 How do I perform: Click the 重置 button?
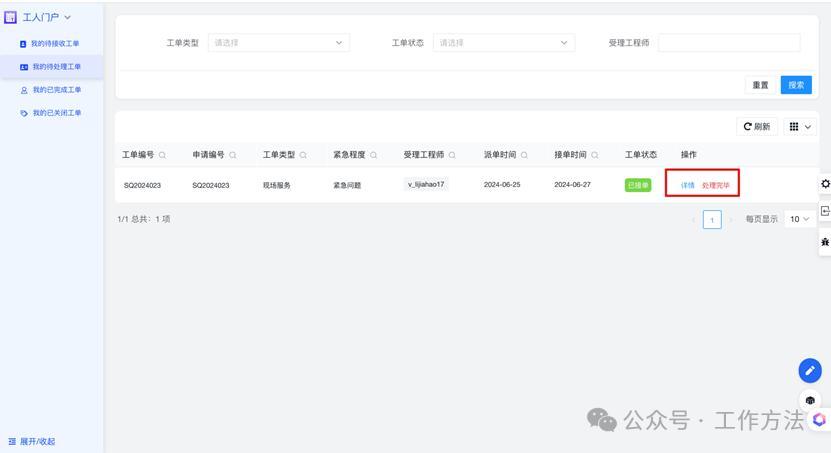click(x=760, y=85)
